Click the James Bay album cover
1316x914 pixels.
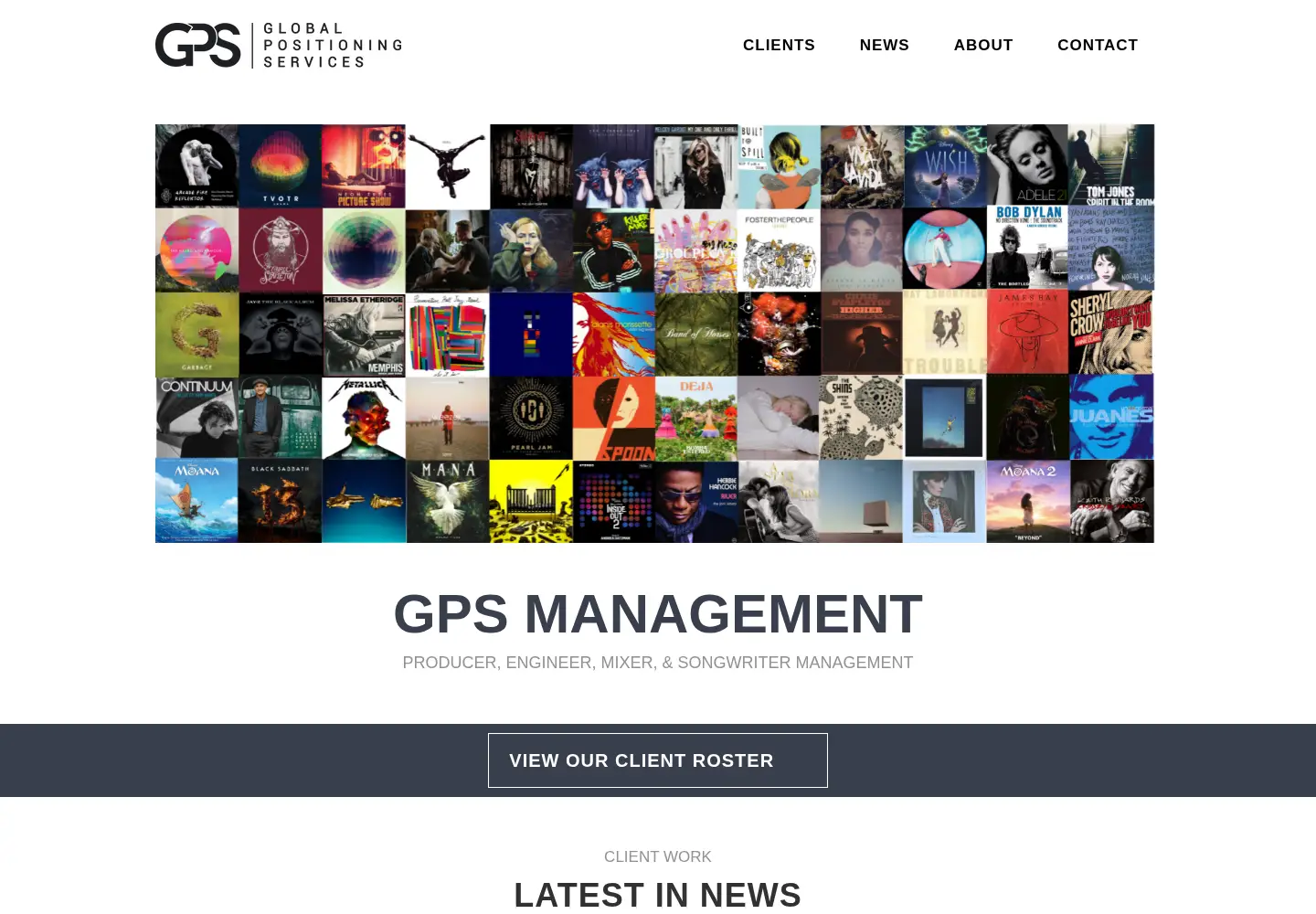tap(1028, 334)
